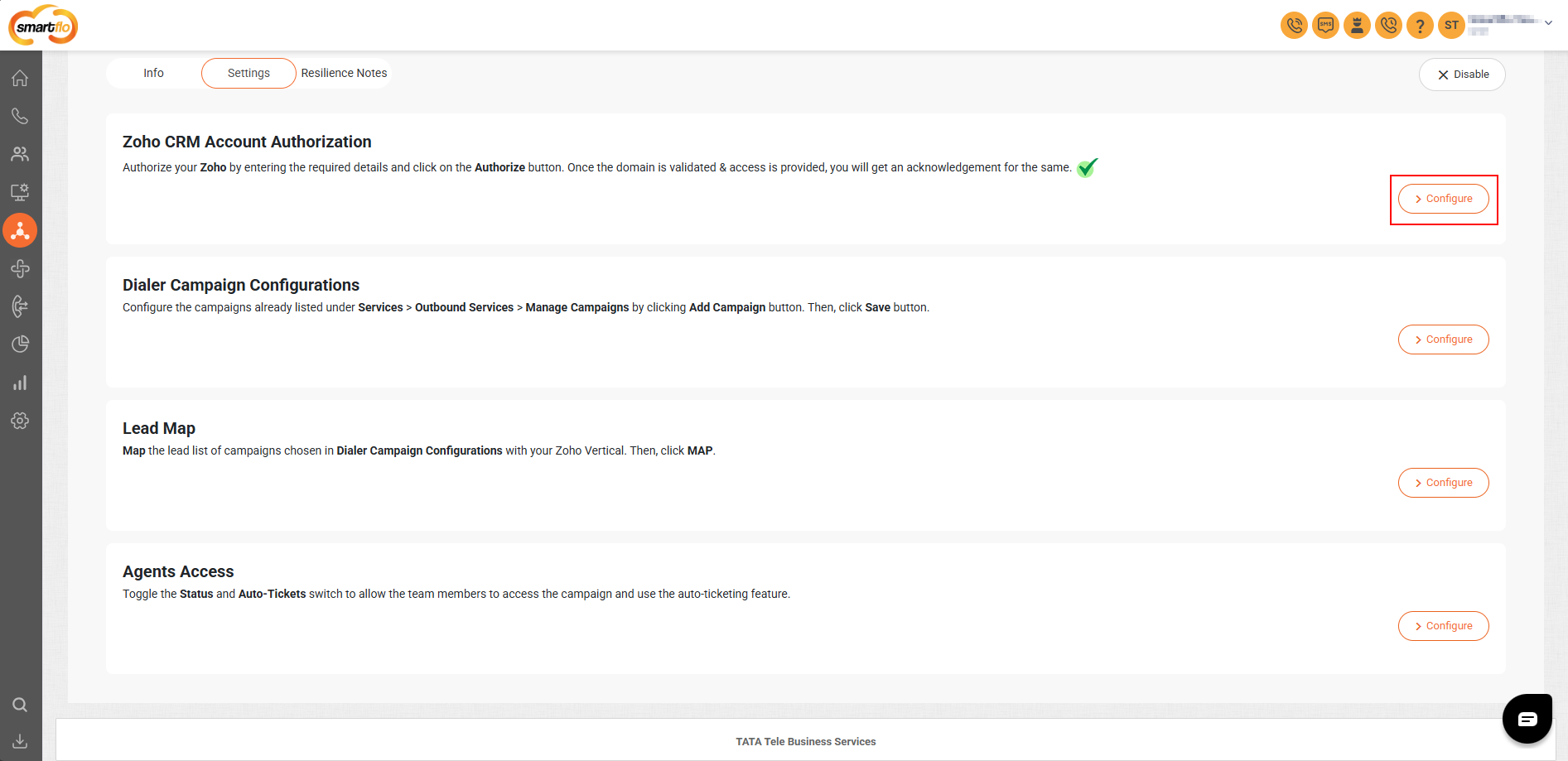Viewport: 1568px width, 761px height.
Task: Click the Dialer Campaign Configurations heading
Action: 241,285
